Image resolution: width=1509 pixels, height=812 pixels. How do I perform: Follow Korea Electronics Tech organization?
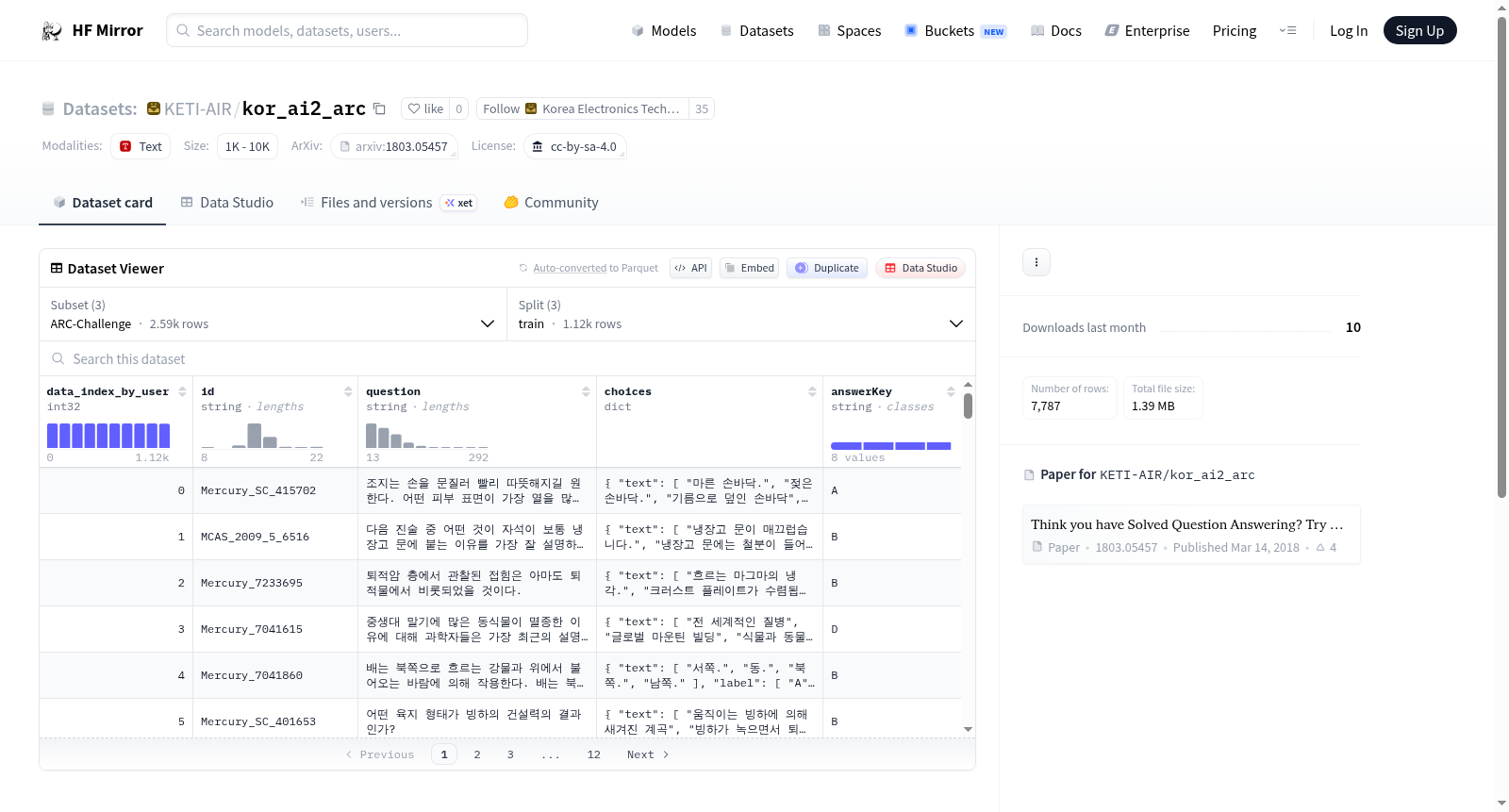583,108
